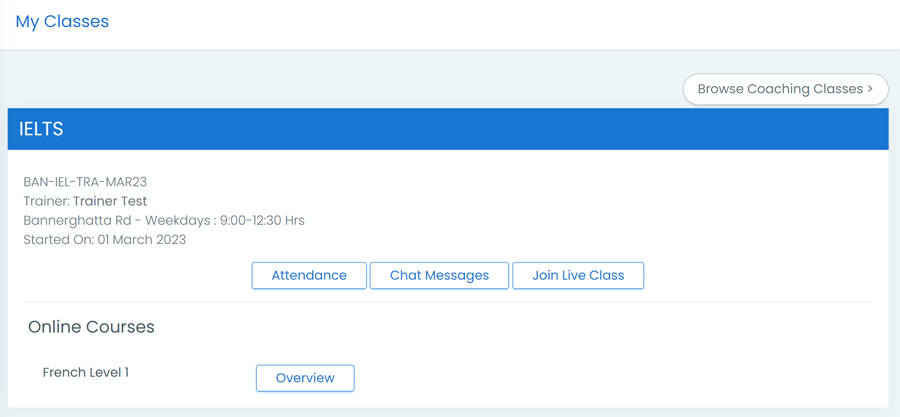Click the trainer name Trainer Test

point(110,201)
